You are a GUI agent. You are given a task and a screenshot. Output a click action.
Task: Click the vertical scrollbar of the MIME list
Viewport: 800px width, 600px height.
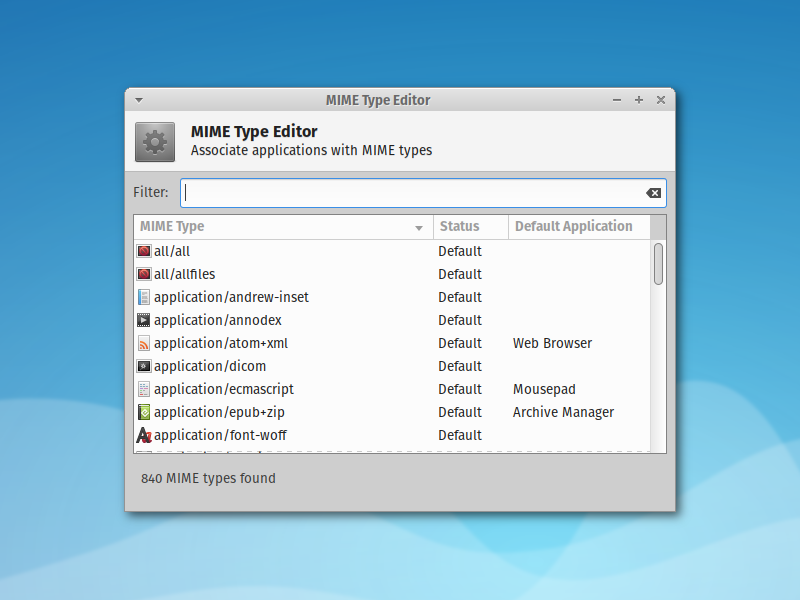click(x=659, y=265)
